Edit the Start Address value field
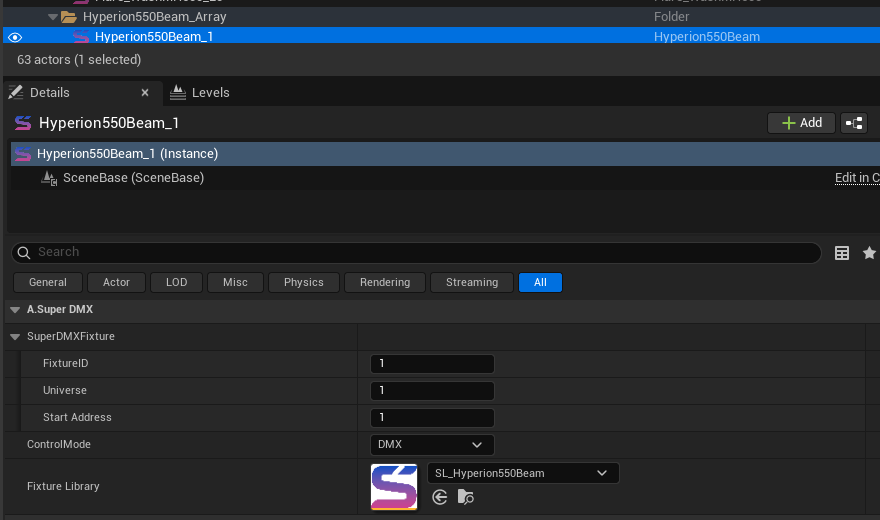The width and height of the screenshot is (880, 520). pyautogui.click(x=432, y=417)
